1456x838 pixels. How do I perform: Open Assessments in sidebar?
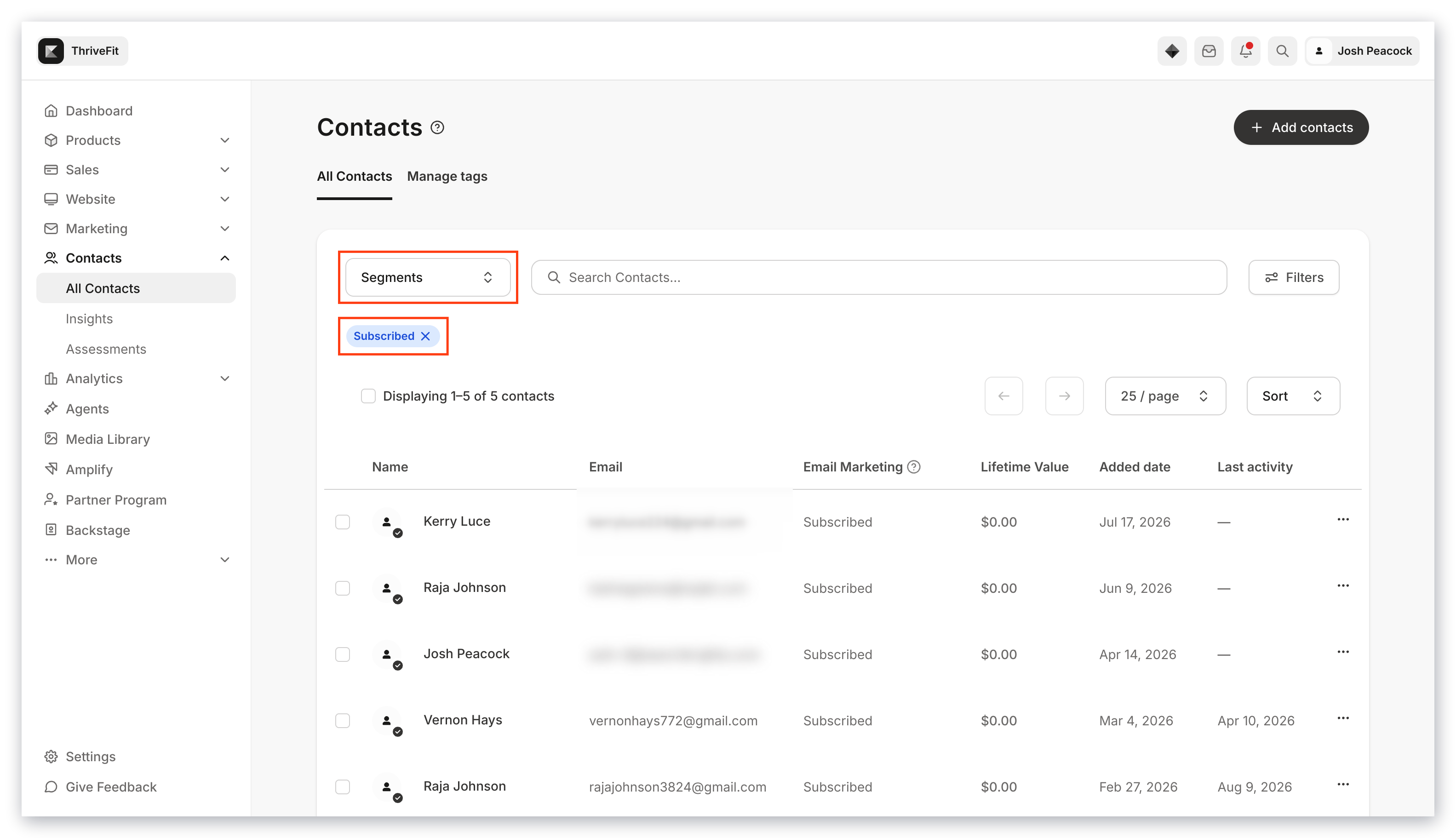point(106,350)
